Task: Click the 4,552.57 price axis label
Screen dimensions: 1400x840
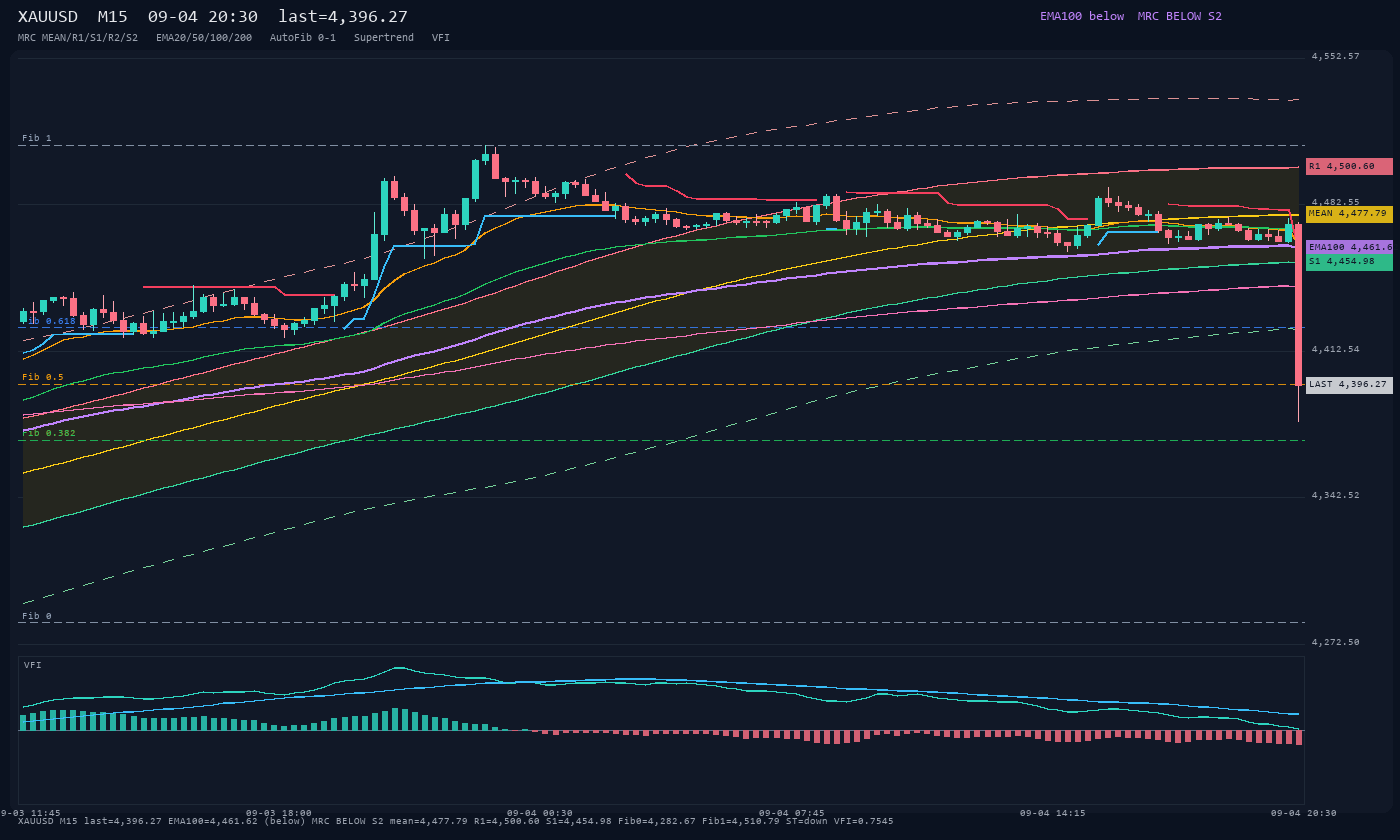Action: point(1336,56)
